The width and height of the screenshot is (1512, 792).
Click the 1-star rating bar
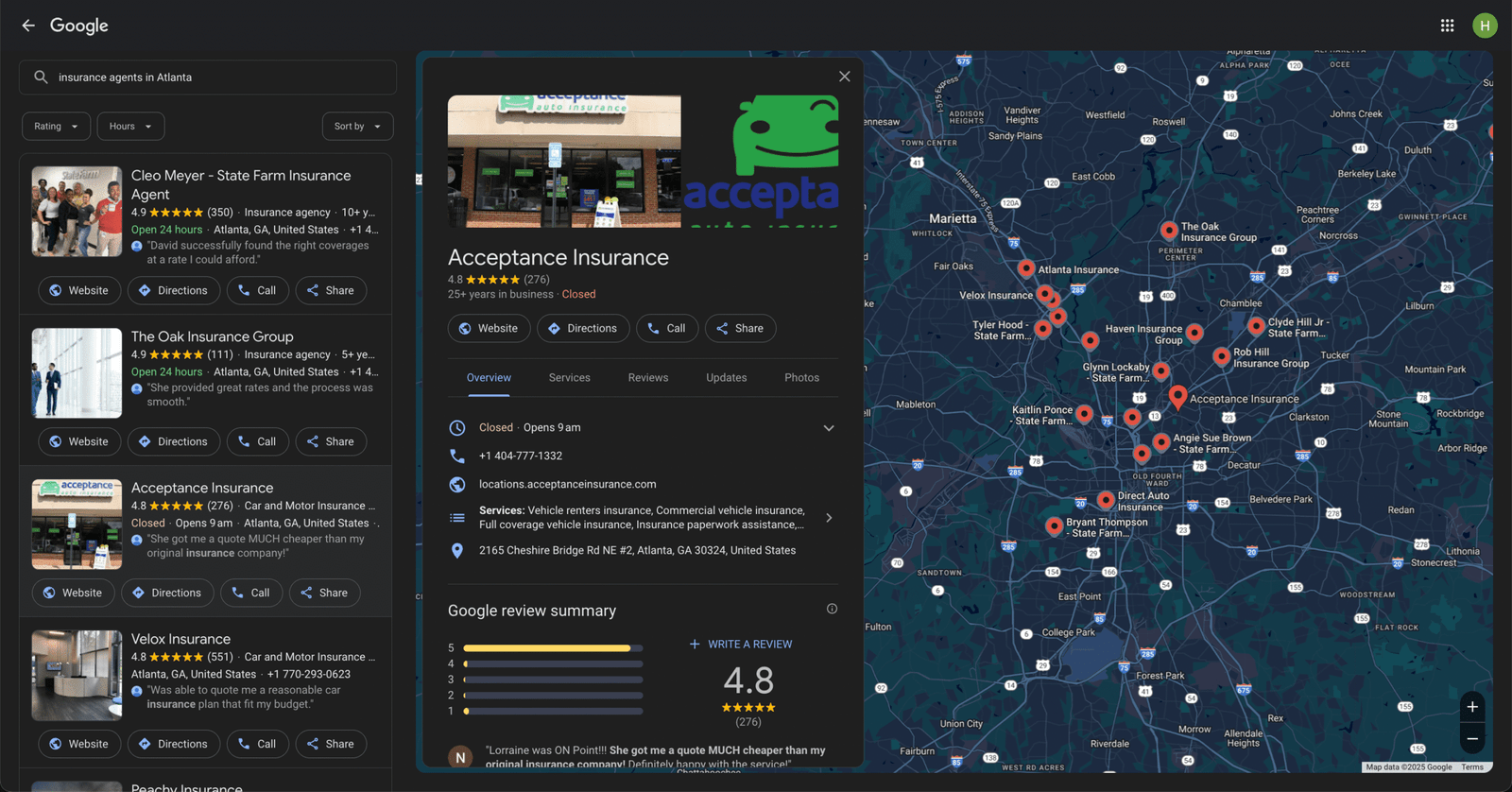553,711
